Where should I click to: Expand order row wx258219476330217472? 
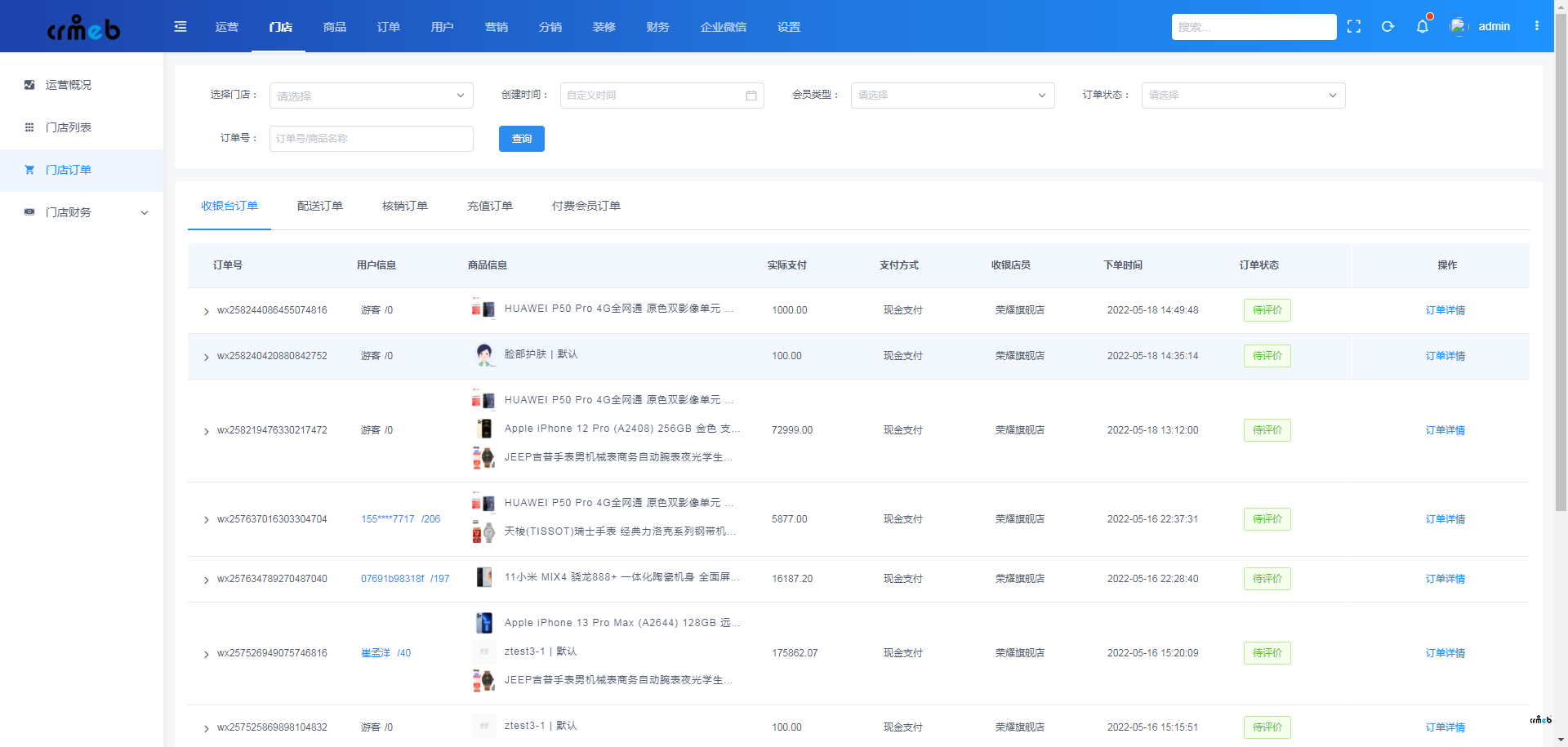pos(206,431)
